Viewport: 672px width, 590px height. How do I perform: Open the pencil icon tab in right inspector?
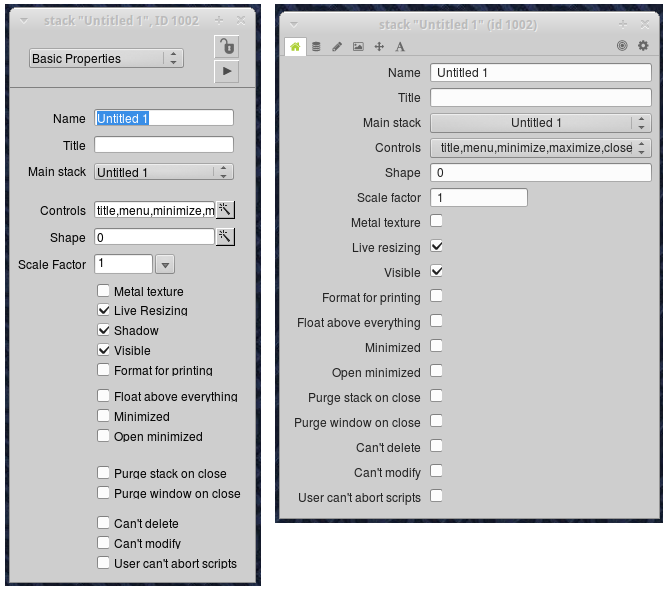tap(337, 46)
